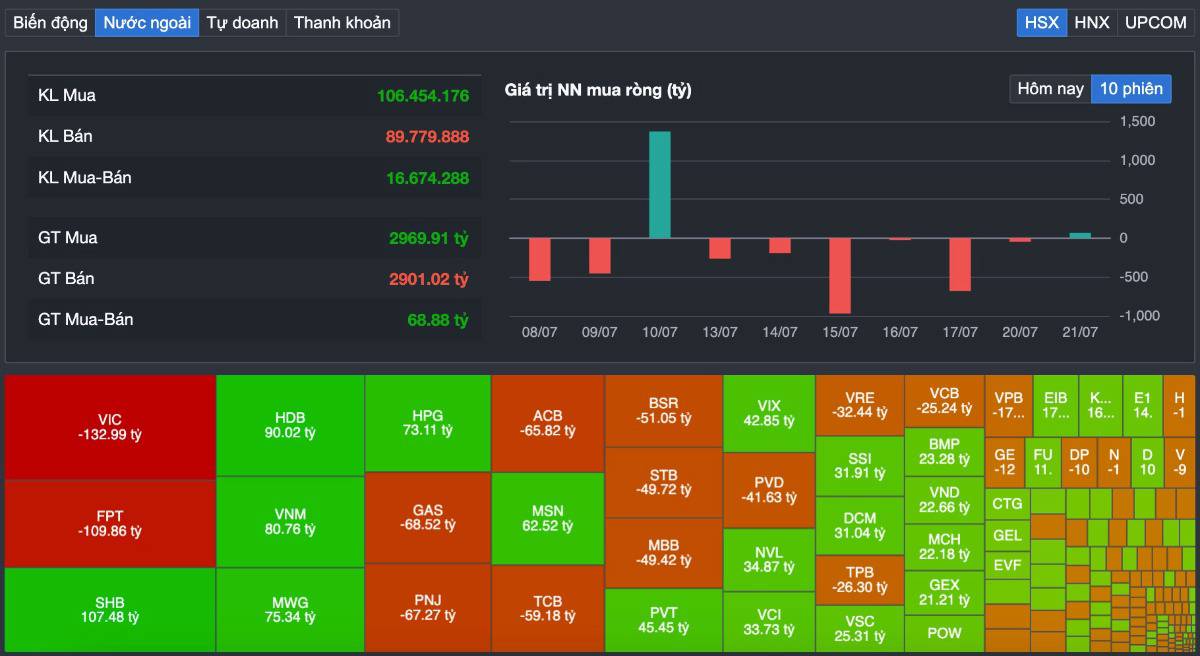Viewport: 1200px width, 656px height.
Task: Select the ACB -65.82 tỷ tile
Action: 548,423
